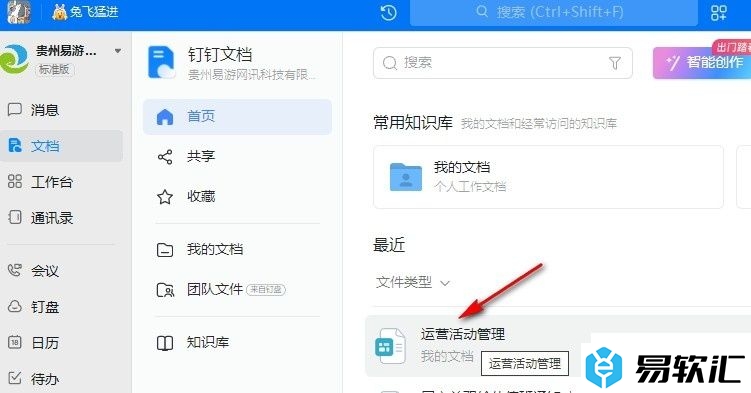This screenshot has width=751, height=393.
Task: Open 会议 in the left sidebar
Action: point(61,271)
